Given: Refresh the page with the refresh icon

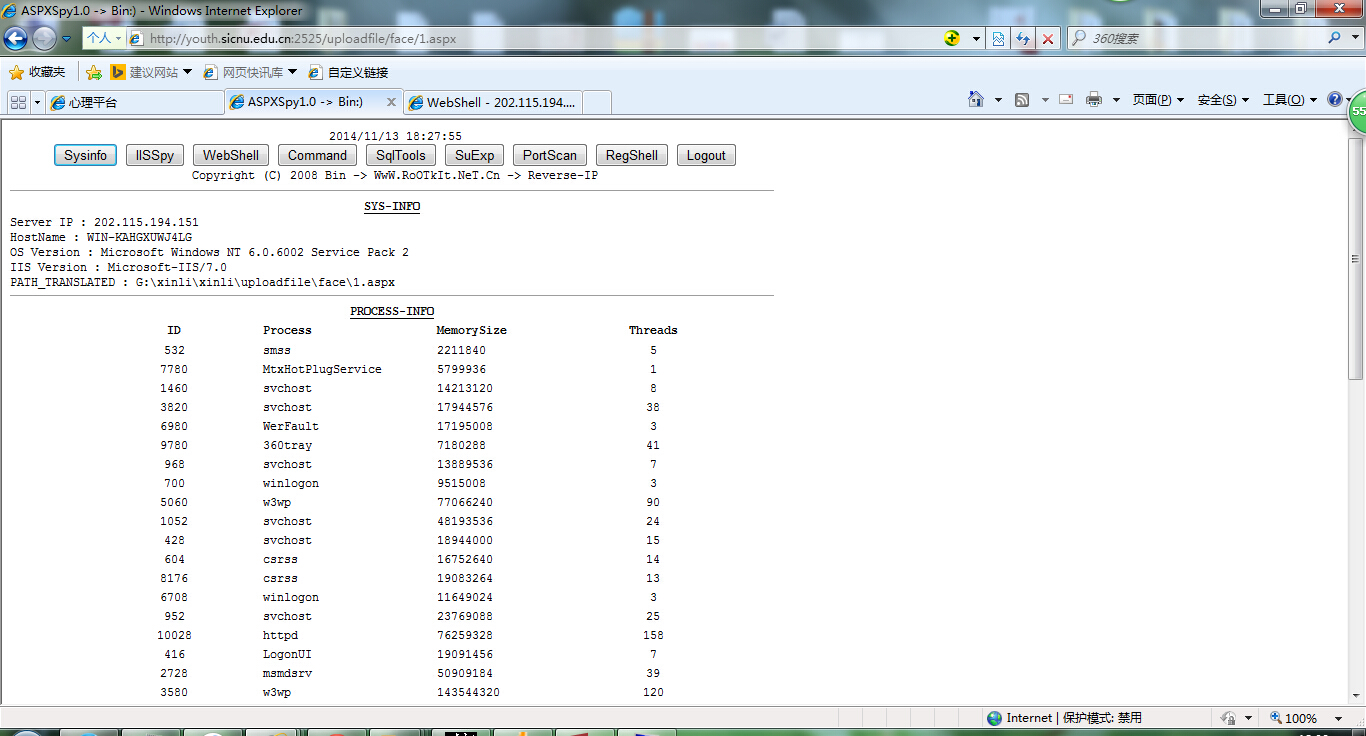Looking at the screenshot, I should (x=1023, y=38).
